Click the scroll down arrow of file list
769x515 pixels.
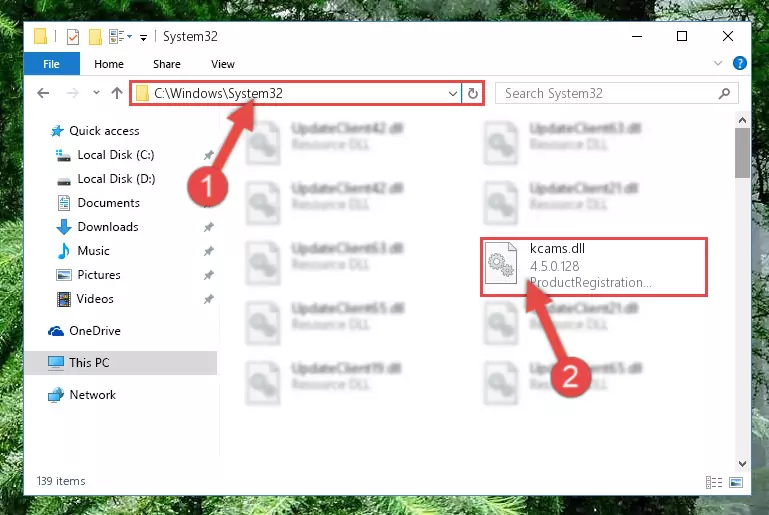(x=743, y=464)
